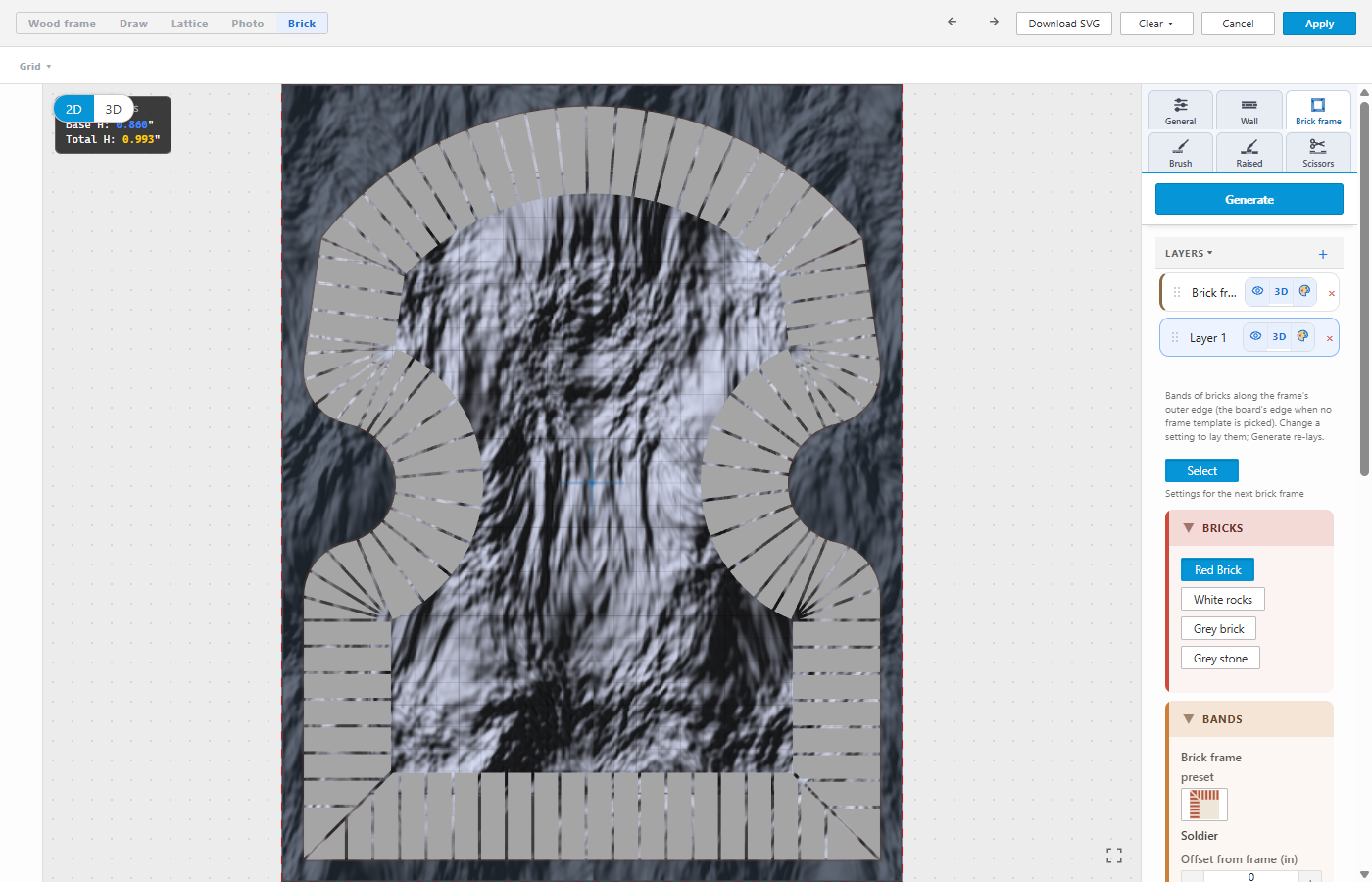This screenshot has width=1372, height=882.
Task: Click the Total H: 0.993" readout
Action: point(113,139)
